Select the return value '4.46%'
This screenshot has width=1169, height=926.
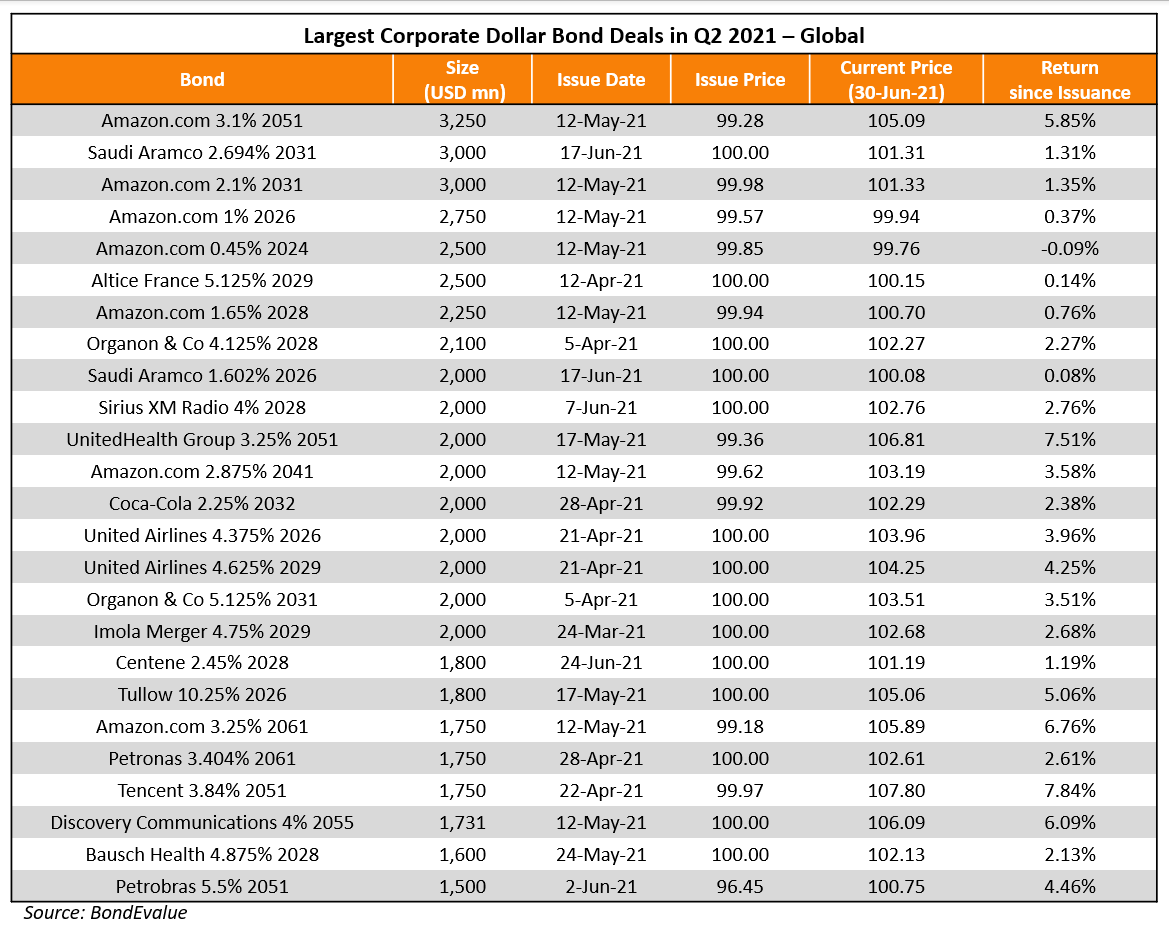[1070, 887]
